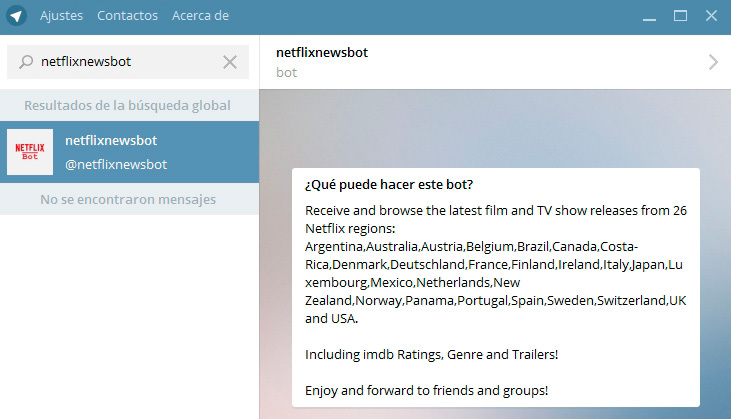Click the '¿Qué puede hacer este bot?' heading
Image resolution: width=731 pixels, height=419 pixels.
click(x=389, y=185)
